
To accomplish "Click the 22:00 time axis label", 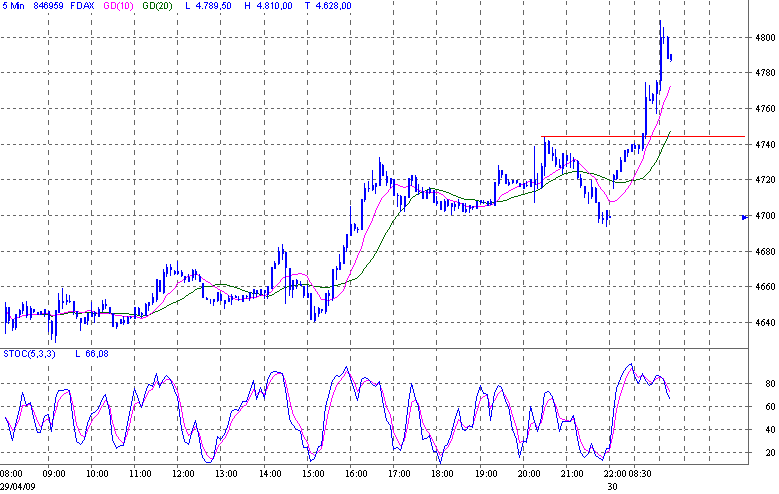I will (x=616, y=474).
